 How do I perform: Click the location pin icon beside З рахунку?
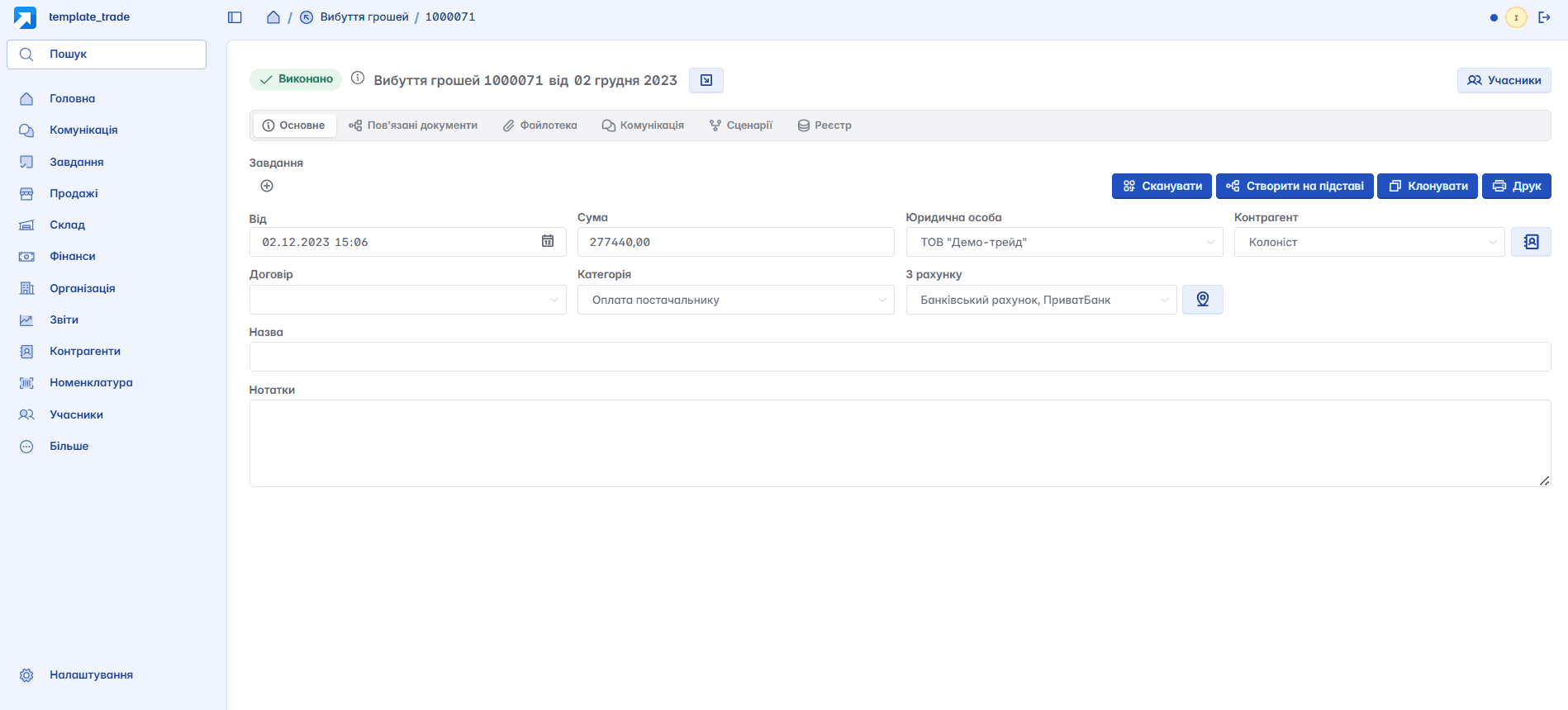tap(1203, 300)
